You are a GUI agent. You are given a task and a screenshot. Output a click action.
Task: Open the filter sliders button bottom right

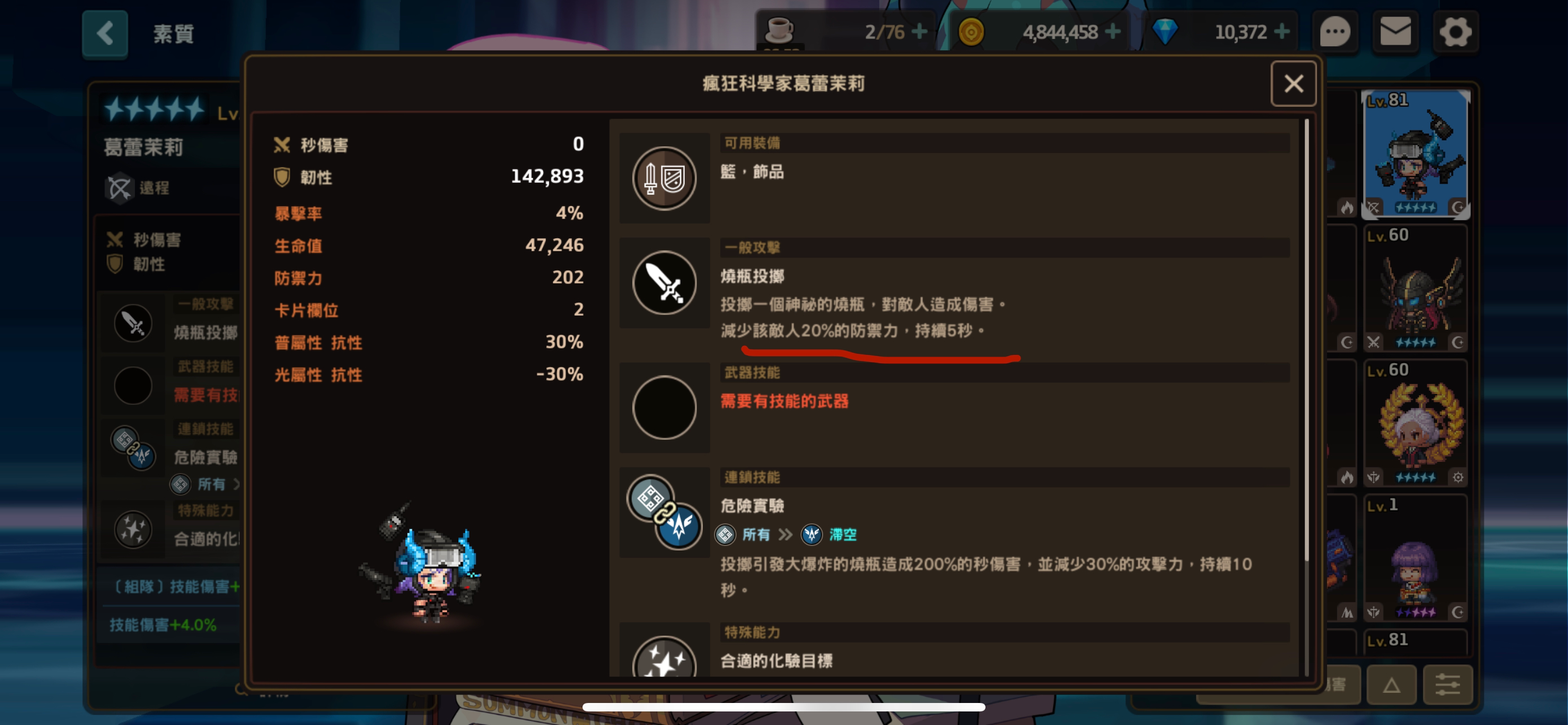[x=1448, y=685]
